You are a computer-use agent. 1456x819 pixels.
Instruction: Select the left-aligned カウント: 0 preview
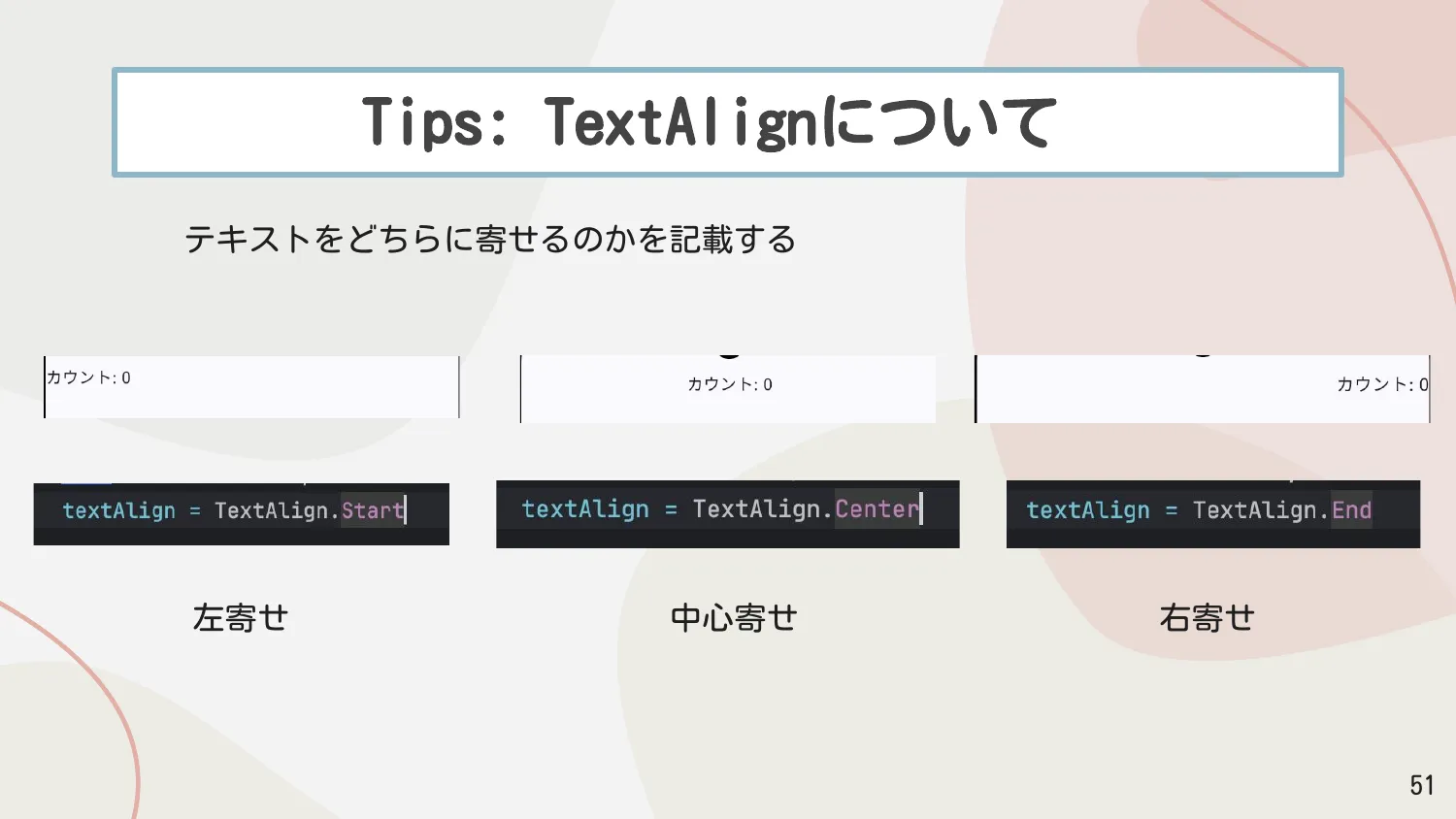250,387
